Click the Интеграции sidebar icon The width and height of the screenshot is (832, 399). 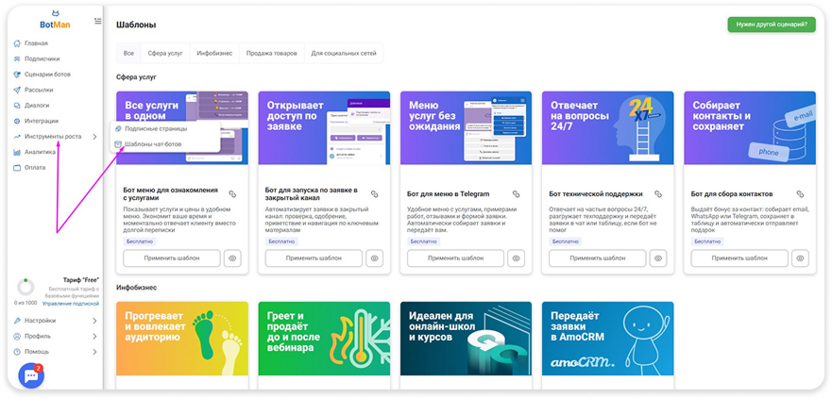17,121
